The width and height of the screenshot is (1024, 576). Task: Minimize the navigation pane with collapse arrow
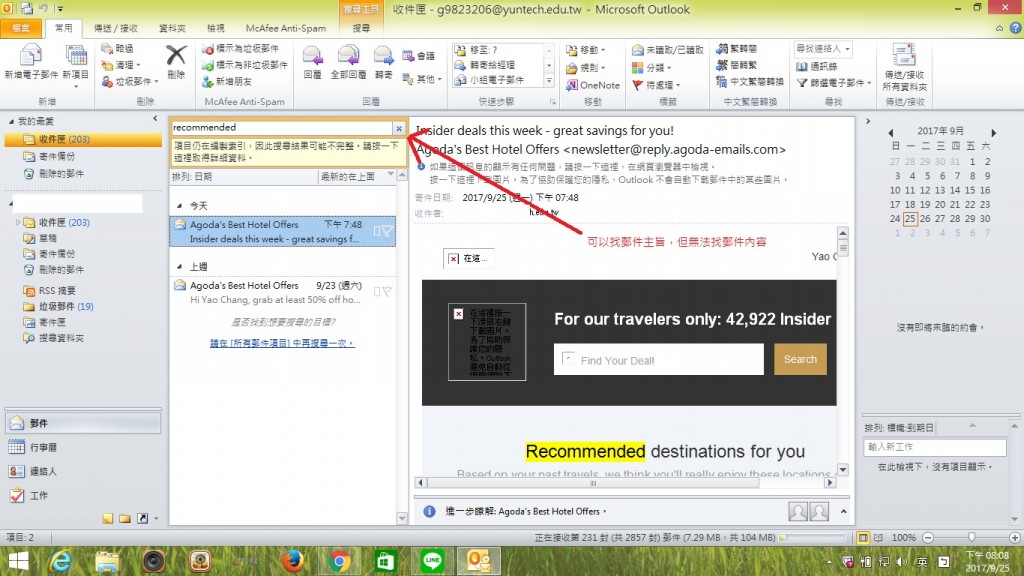[x=155, y=119]
